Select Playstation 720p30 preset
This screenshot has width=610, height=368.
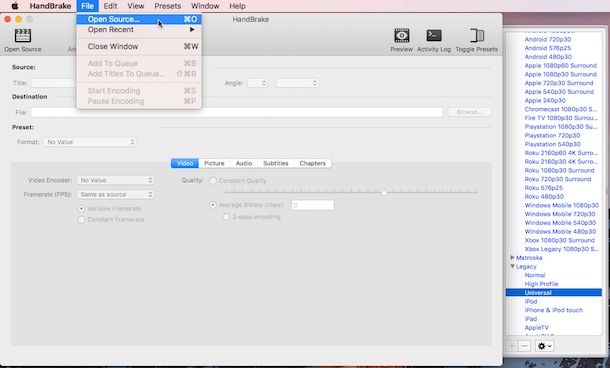552,135
